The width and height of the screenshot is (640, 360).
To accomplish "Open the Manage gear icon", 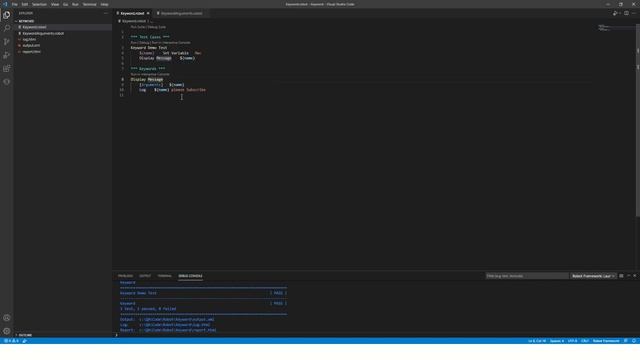I will pyautogui.click(x=7, y=331).
